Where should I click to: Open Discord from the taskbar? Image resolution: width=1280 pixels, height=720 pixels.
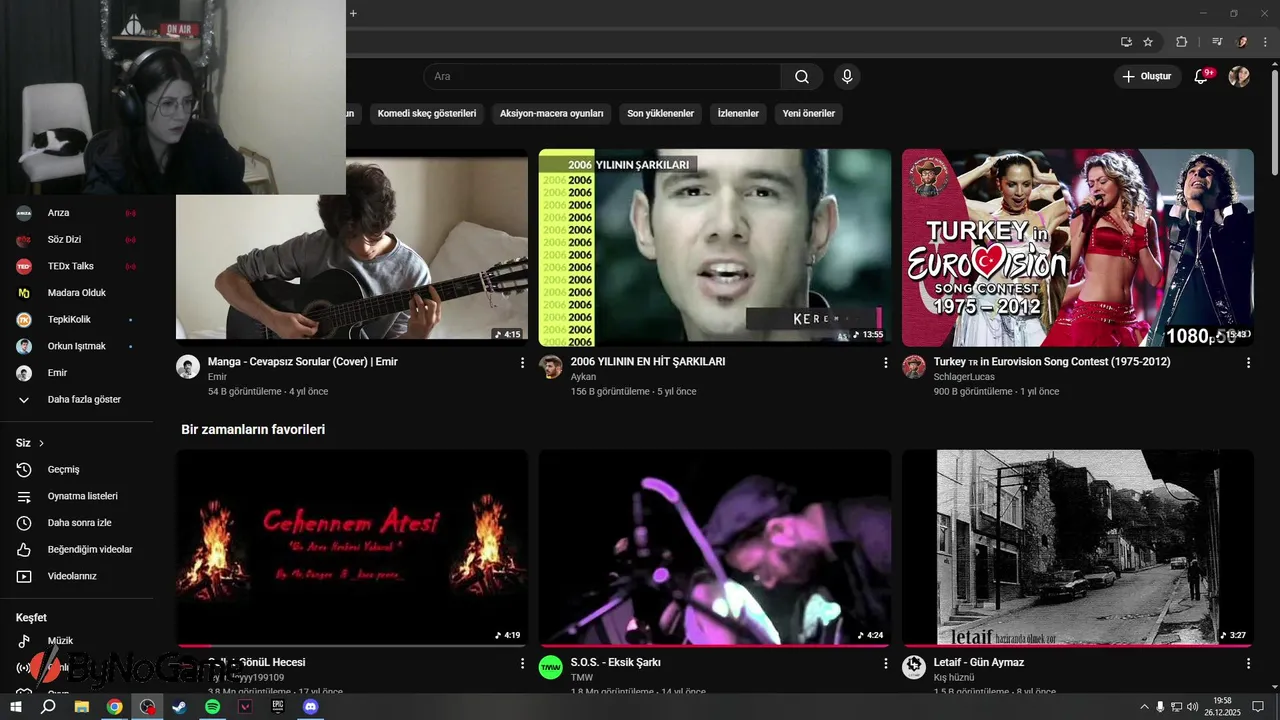[311, 707]
